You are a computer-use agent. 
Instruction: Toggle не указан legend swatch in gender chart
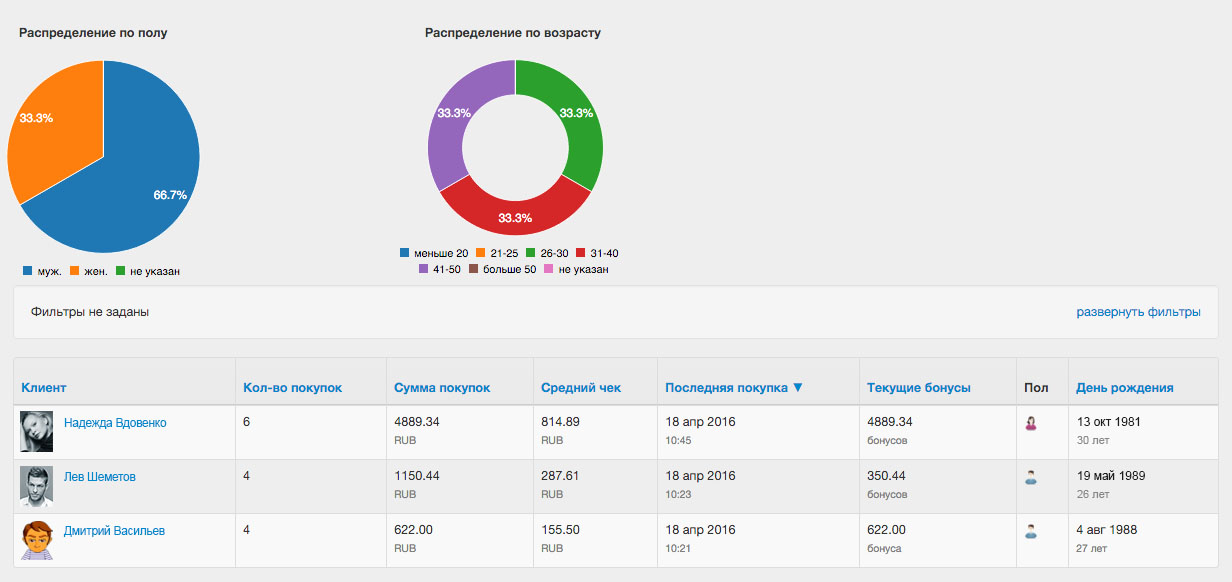(x=122, y=271)
